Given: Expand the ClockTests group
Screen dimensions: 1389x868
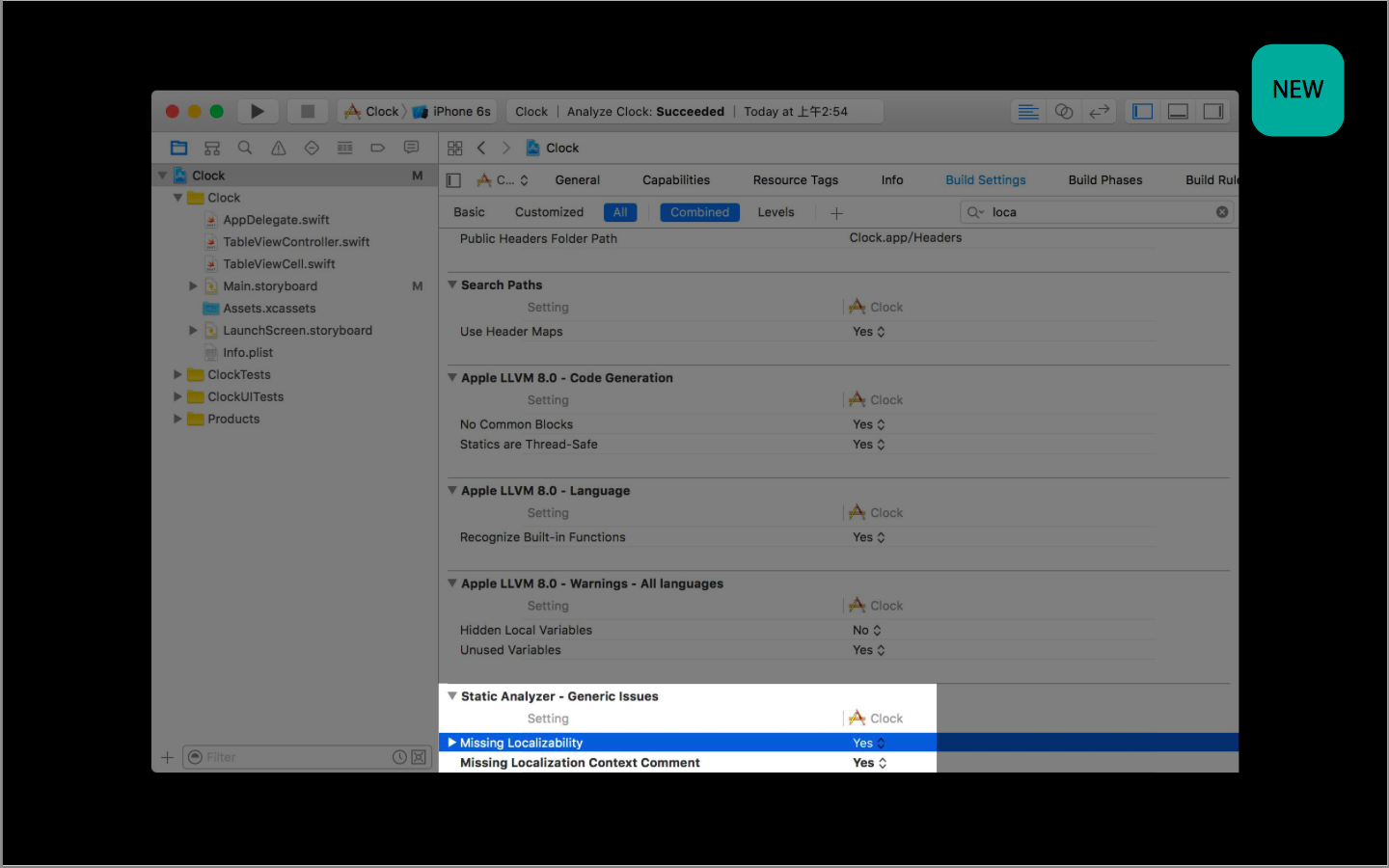Looking at the screenshot, I should click(177, 375).
